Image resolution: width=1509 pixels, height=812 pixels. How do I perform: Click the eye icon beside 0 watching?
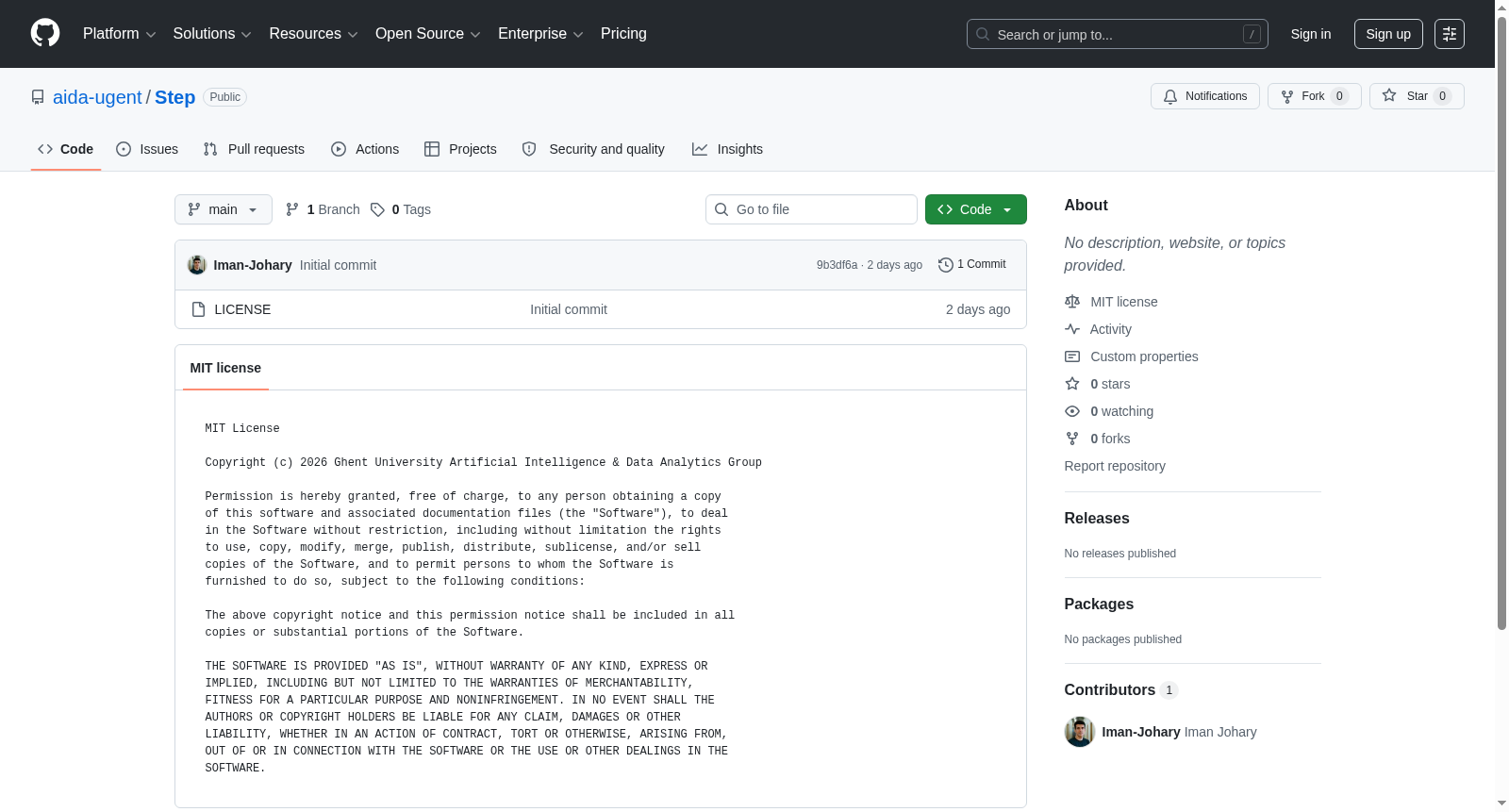(1072, 411)
